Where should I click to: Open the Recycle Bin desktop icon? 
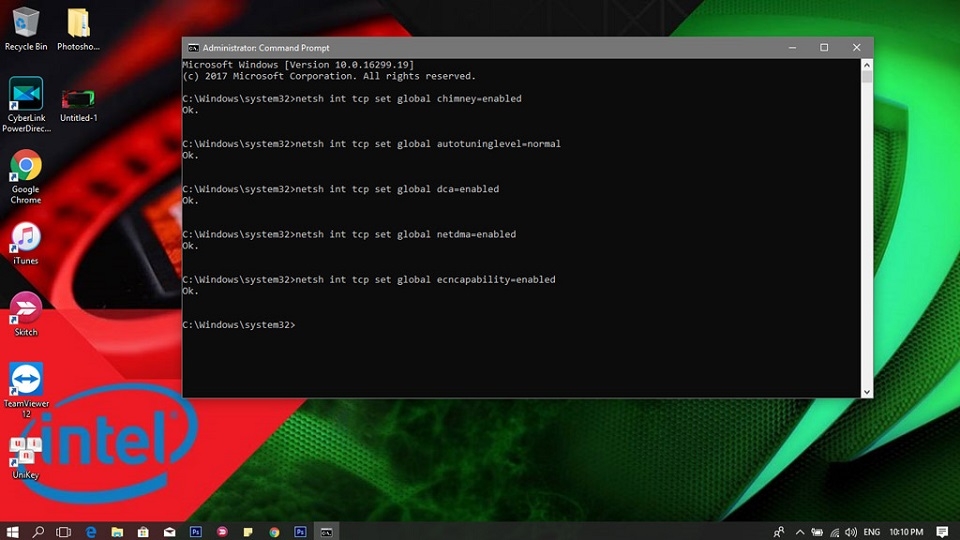click(x=26, y=29)
